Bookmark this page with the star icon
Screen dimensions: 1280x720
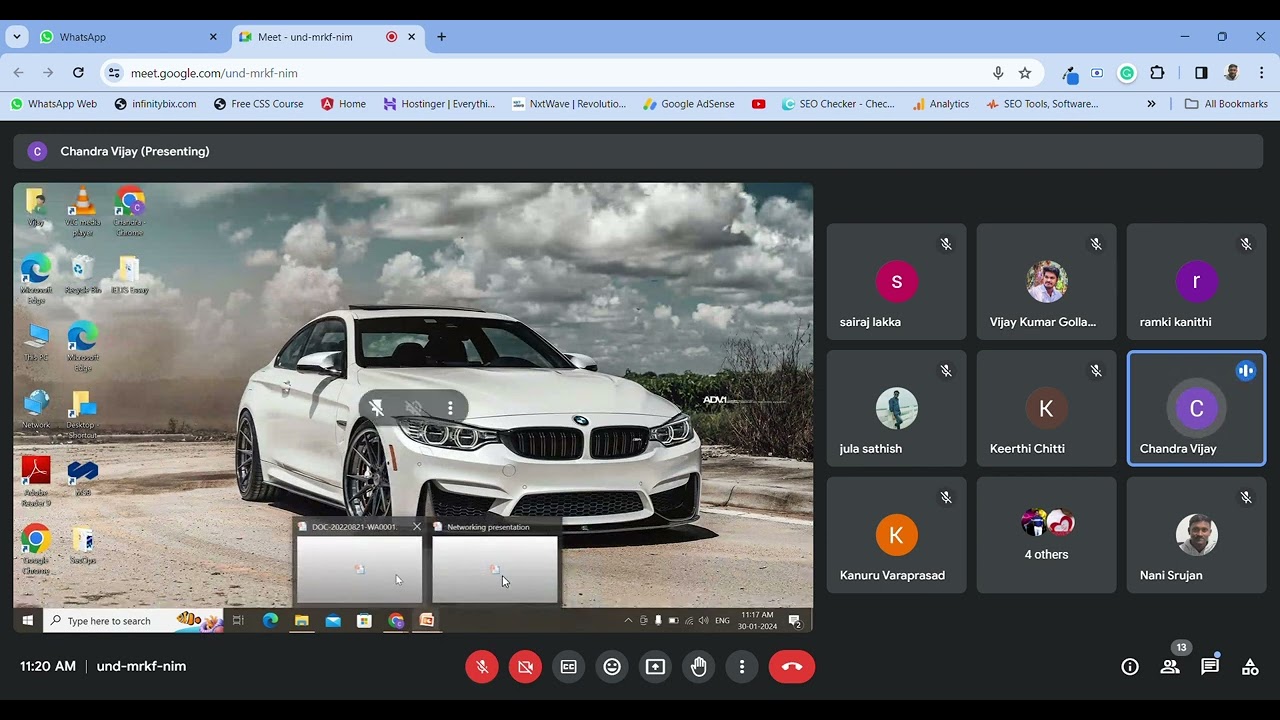[1025, 73]
